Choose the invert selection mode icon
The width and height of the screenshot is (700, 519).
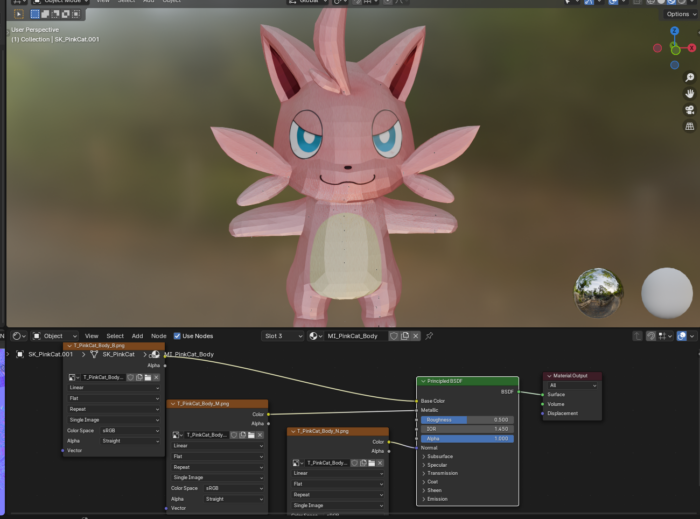(x=66, y=14)
